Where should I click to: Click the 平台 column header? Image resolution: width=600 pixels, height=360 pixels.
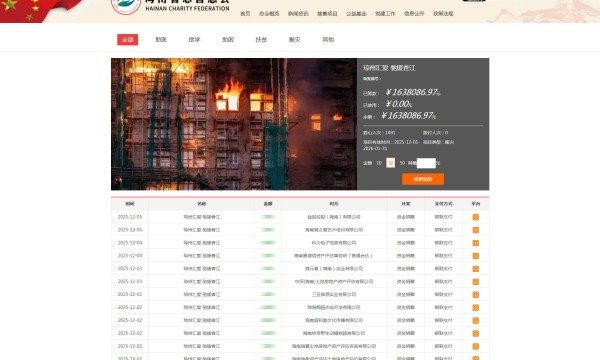pos(476,204)
